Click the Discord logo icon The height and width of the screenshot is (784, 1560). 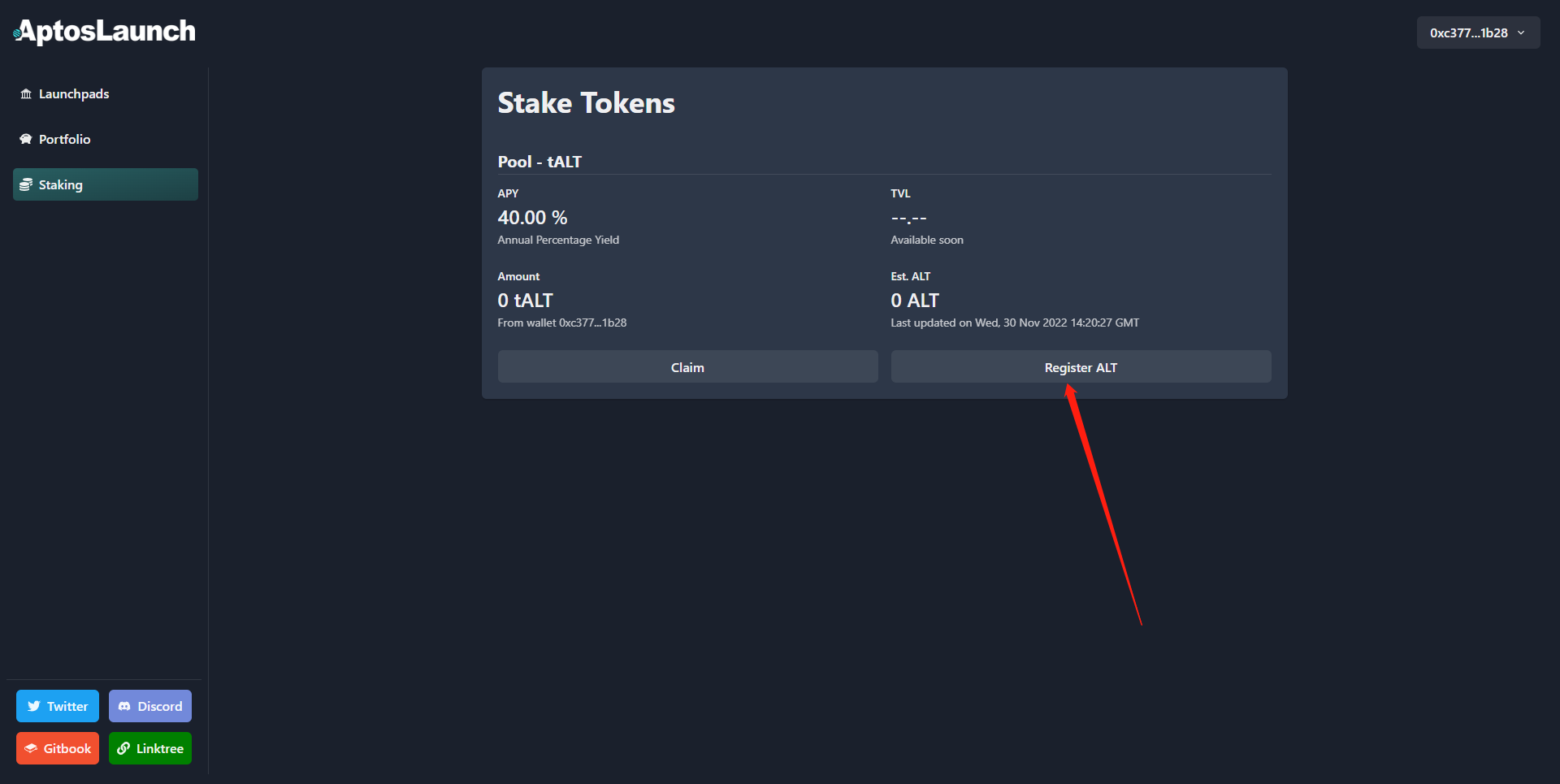pyautogui.click(x=124, y=707)
